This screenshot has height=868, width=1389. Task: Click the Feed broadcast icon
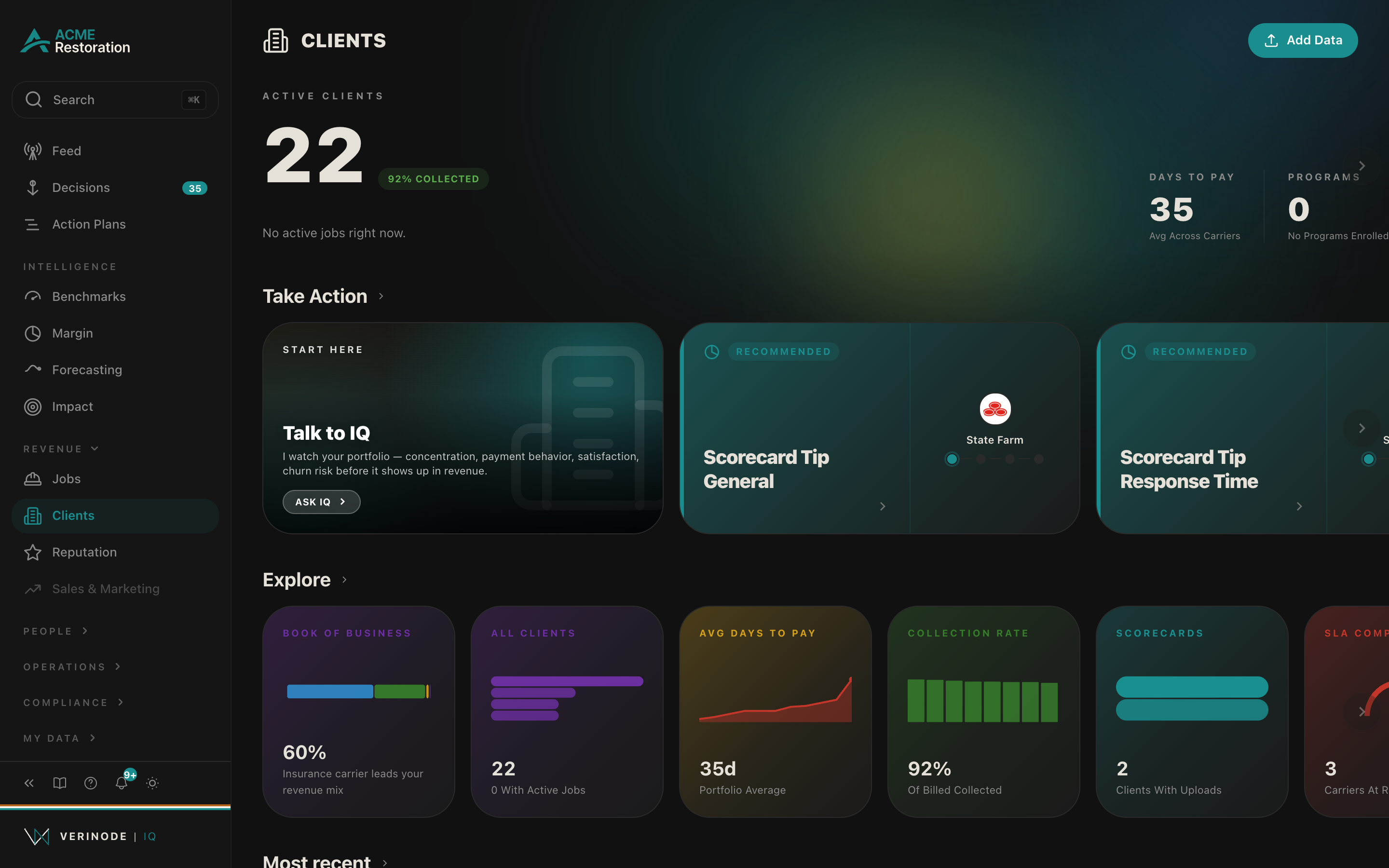[x=33, y=151]
